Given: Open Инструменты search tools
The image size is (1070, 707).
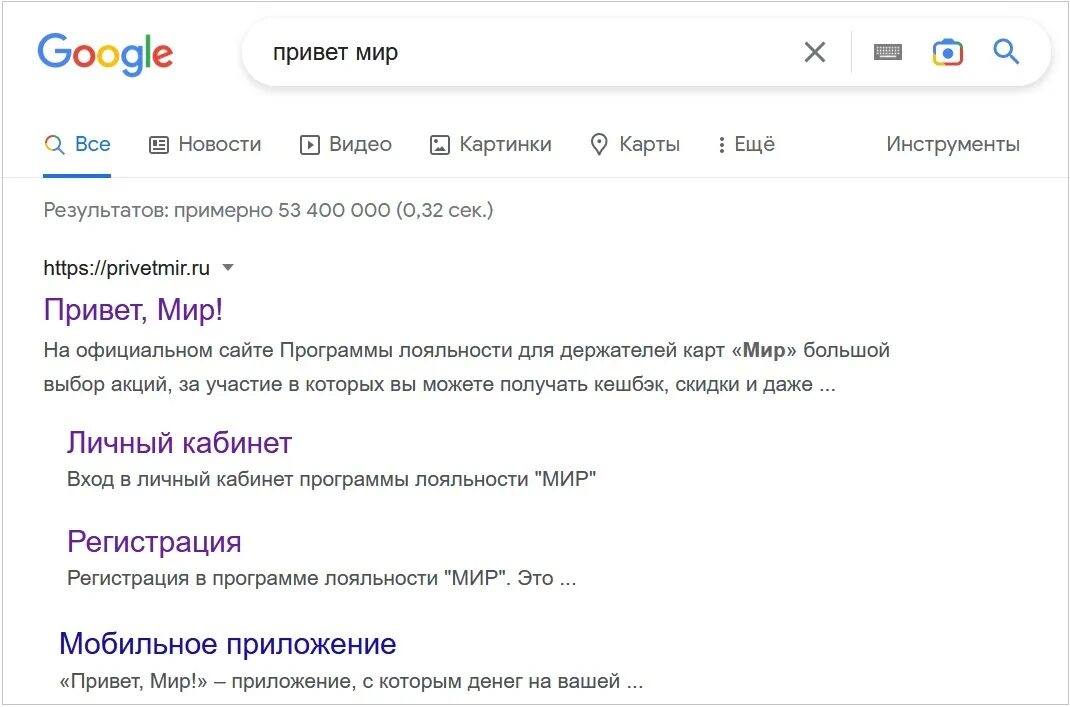Looking at the screenshot, I should pos(953,145).
